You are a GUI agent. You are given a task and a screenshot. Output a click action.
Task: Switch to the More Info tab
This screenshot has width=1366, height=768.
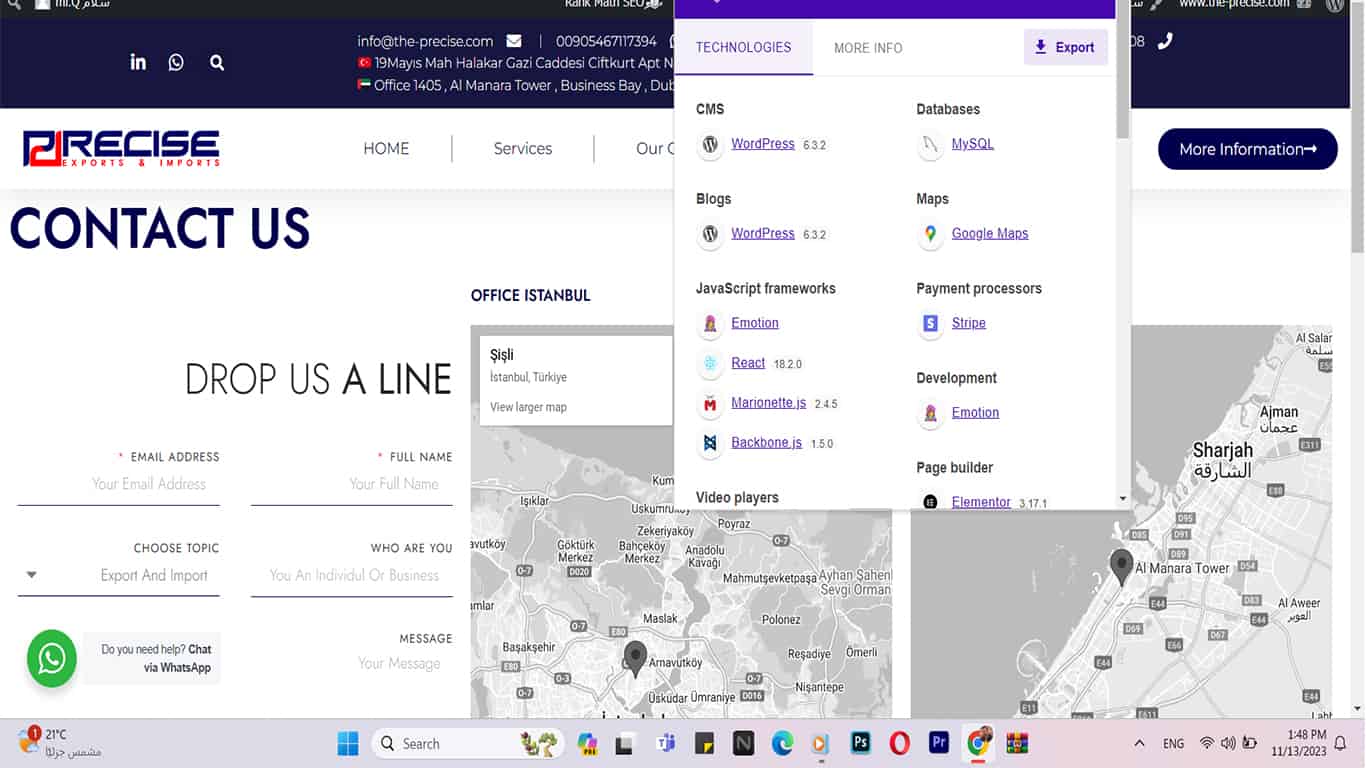868,48
